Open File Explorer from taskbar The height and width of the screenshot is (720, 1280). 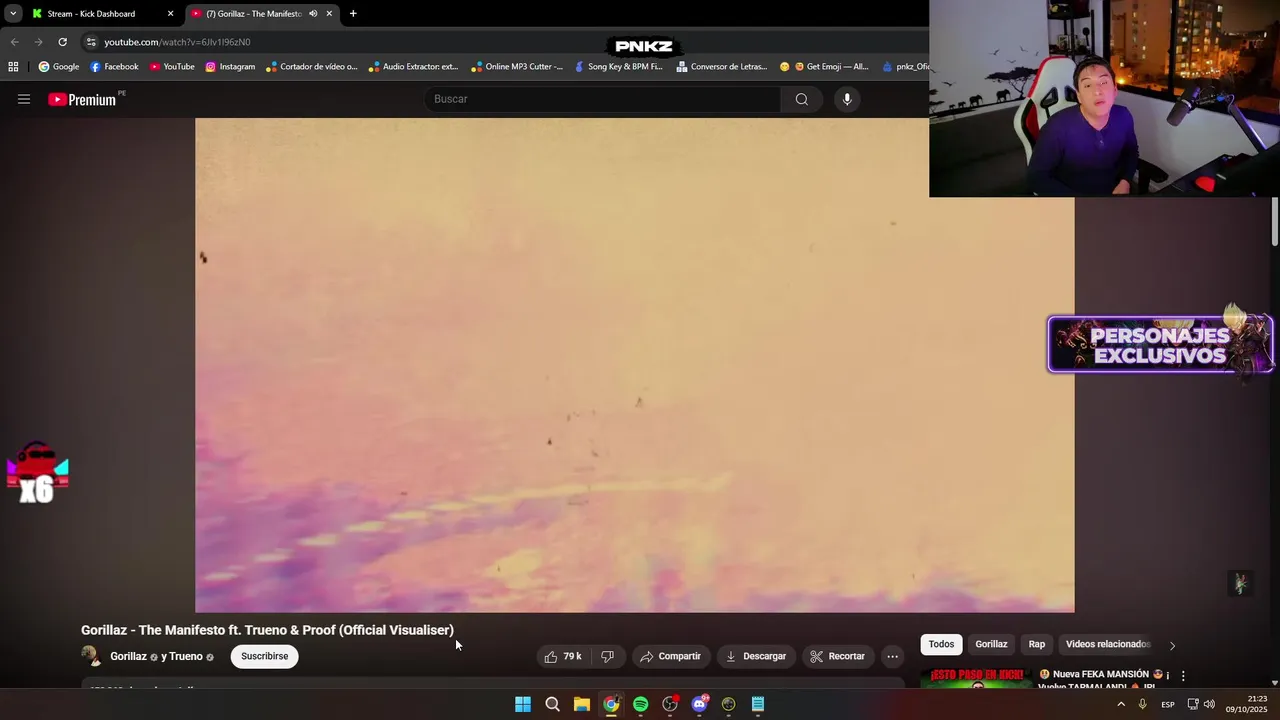582,704
